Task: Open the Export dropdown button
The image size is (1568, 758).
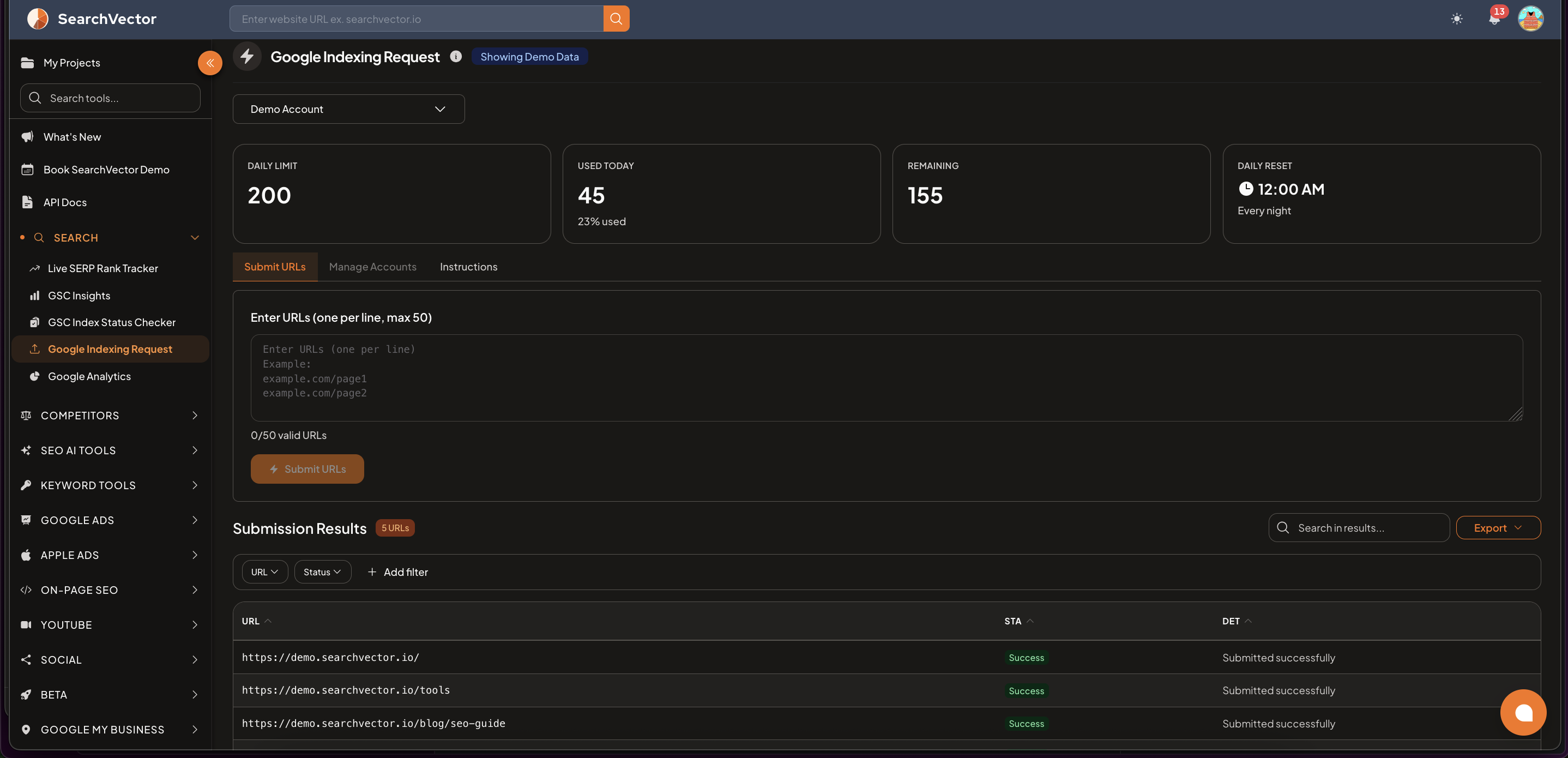Action: click(1498, 528)
